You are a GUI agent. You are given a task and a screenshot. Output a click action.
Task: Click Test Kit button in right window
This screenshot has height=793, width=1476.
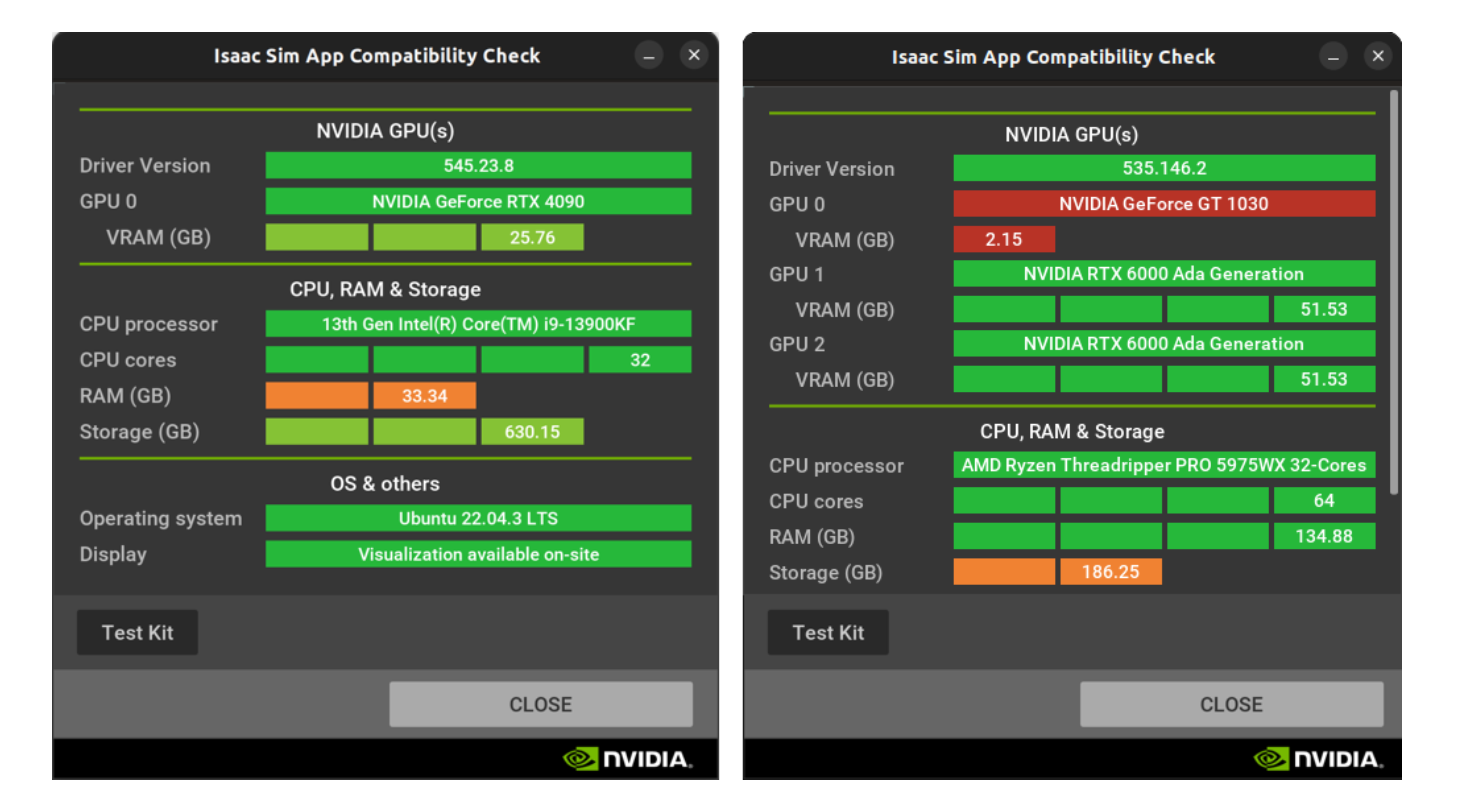[x=828, y=632]
